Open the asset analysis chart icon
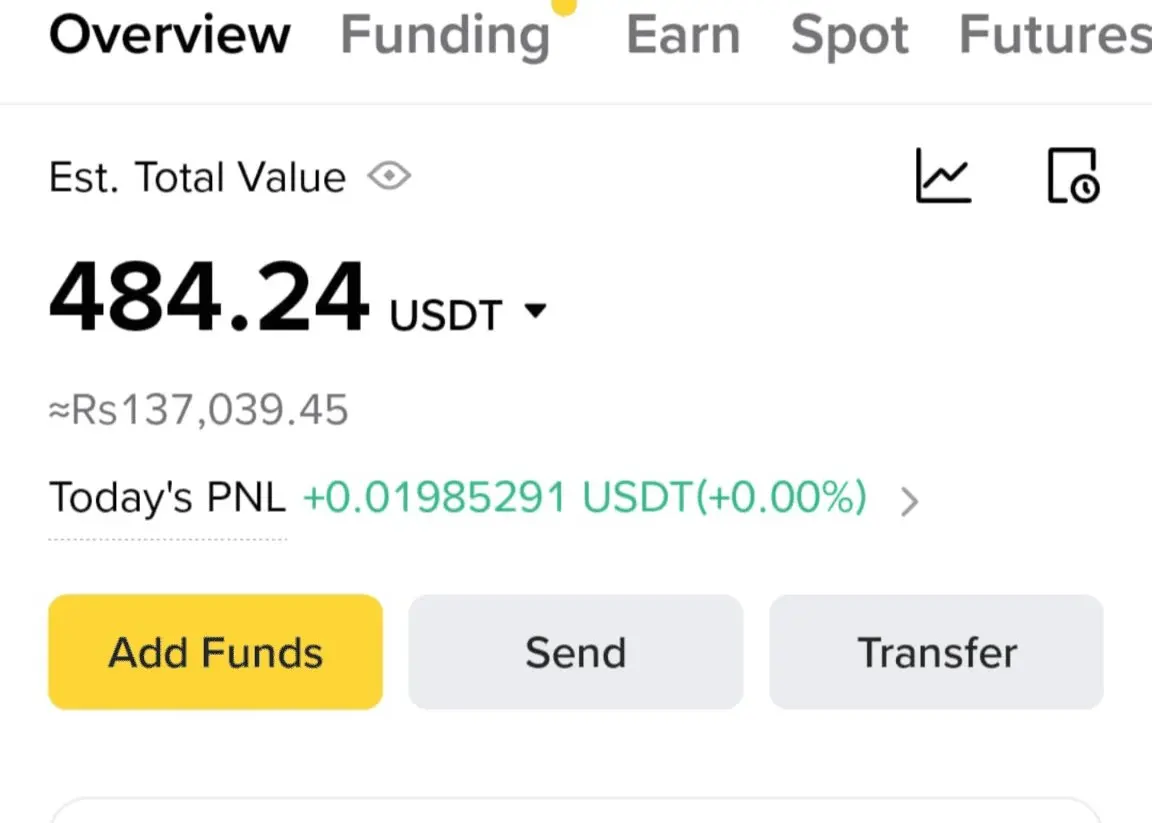 943,176
